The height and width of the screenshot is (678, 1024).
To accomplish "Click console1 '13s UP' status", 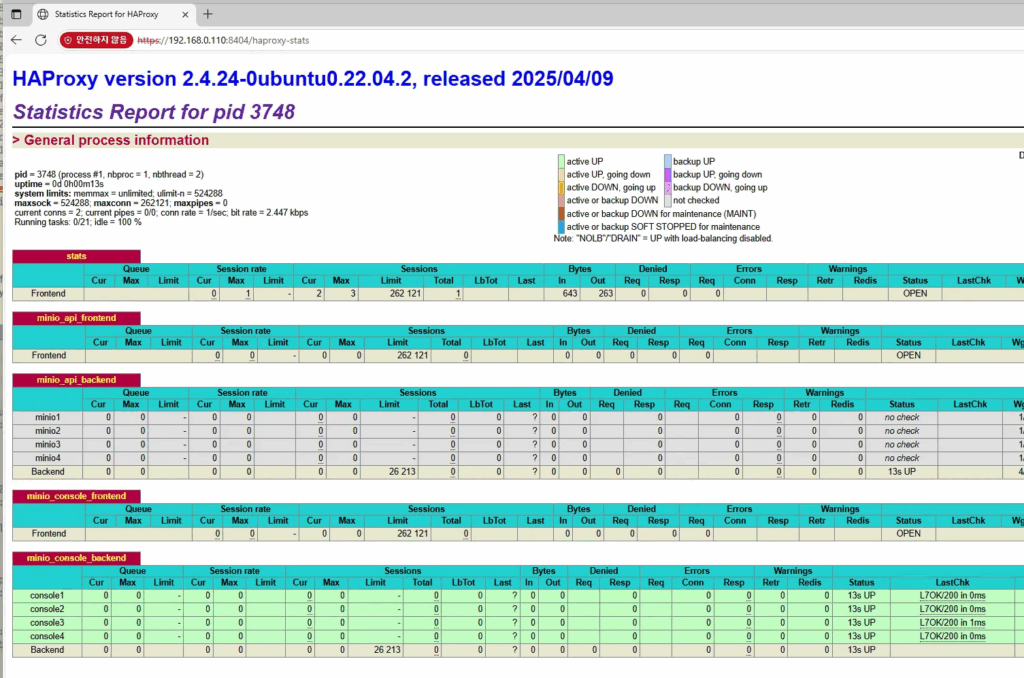I will [861, 596].
